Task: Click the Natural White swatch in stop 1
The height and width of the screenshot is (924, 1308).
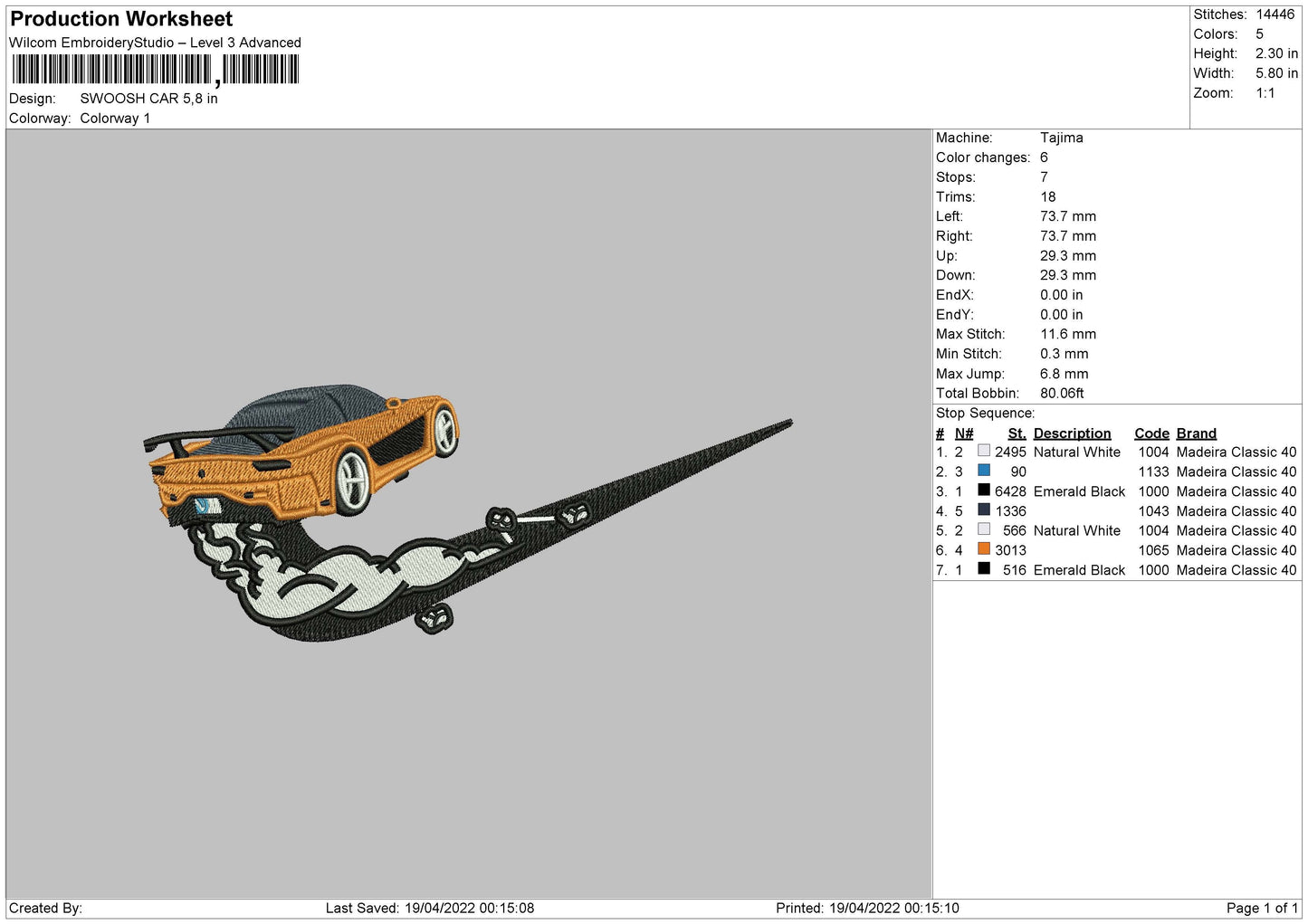Action: pos(984,451)
